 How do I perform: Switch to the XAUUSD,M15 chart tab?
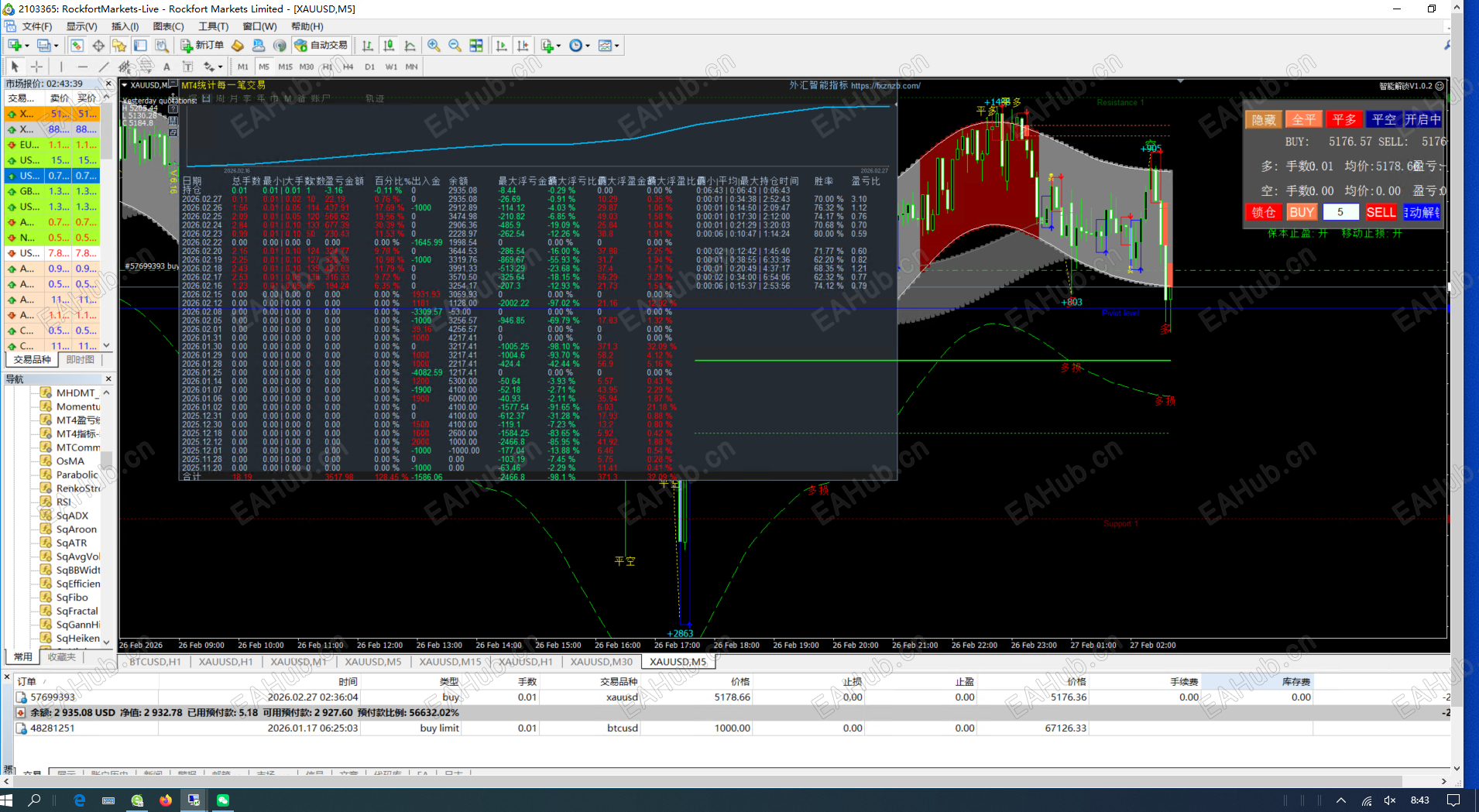click(x=450, y=662)
